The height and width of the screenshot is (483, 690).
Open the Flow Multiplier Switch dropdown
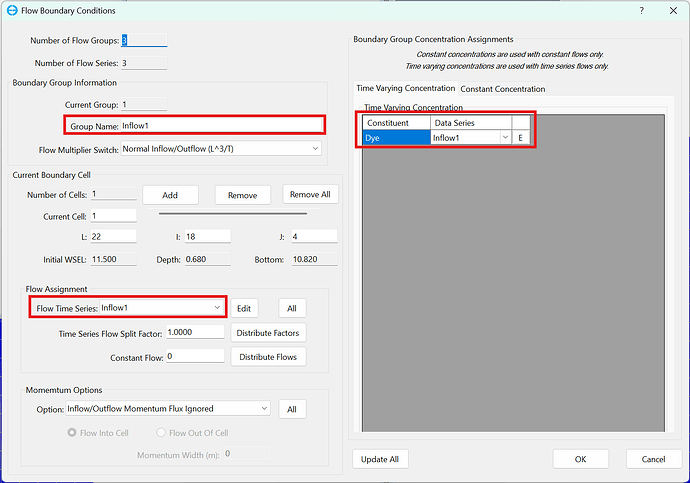point(220,149)
